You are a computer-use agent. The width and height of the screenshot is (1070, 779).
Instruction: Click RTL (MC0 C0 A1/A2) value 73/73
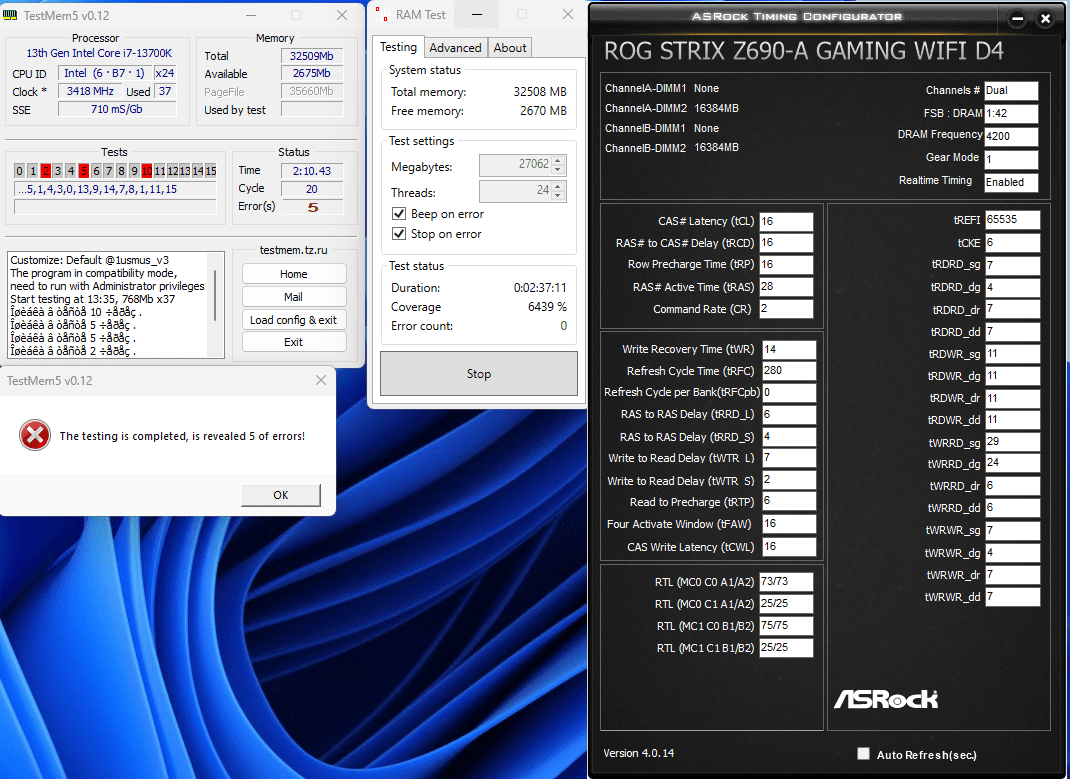[x=786, y=581]
